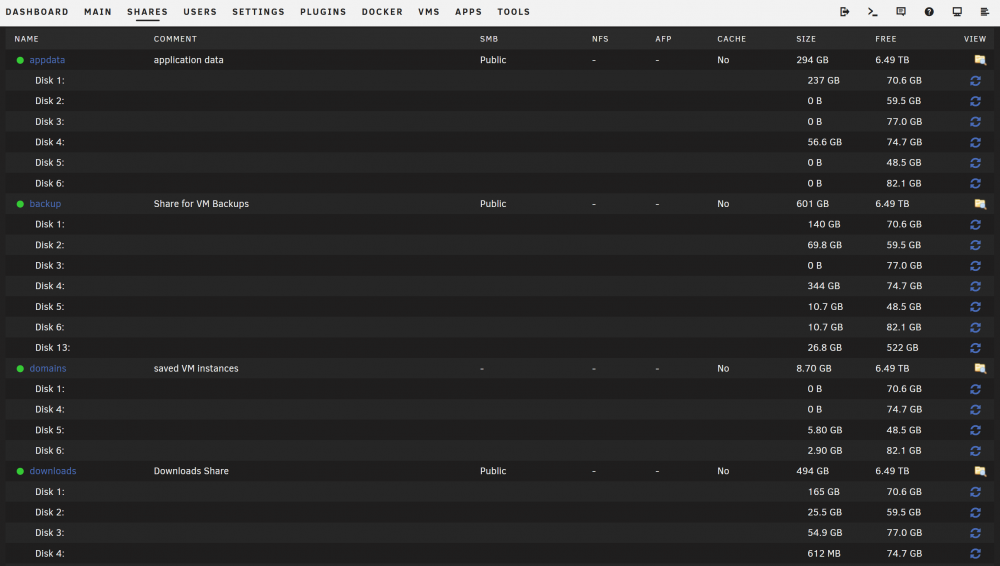Open the Users tab
The width and height of the screenshot is (1000, 566).
coord(200,11)
